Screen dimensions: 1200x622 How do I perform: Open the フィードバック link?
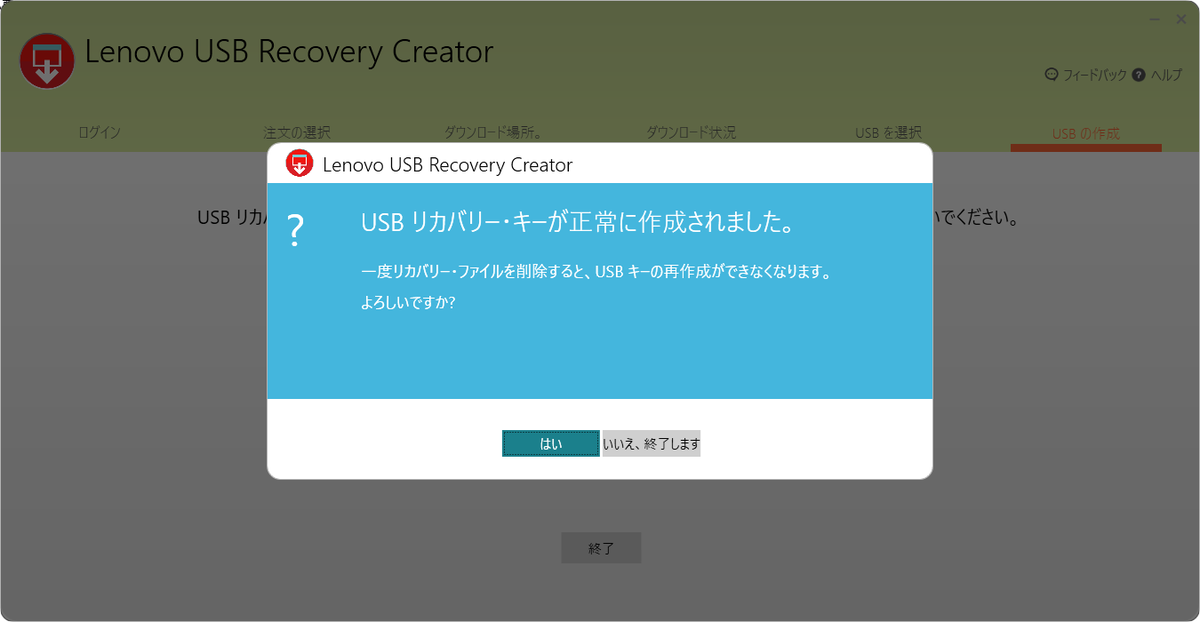tap(1094, 75)
